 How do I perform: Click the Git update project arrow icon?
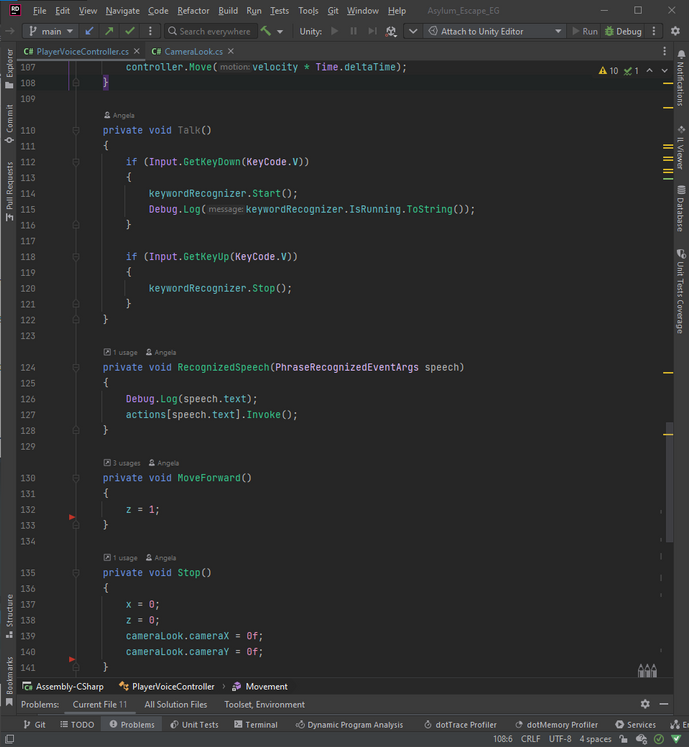(x=89, y=31)
